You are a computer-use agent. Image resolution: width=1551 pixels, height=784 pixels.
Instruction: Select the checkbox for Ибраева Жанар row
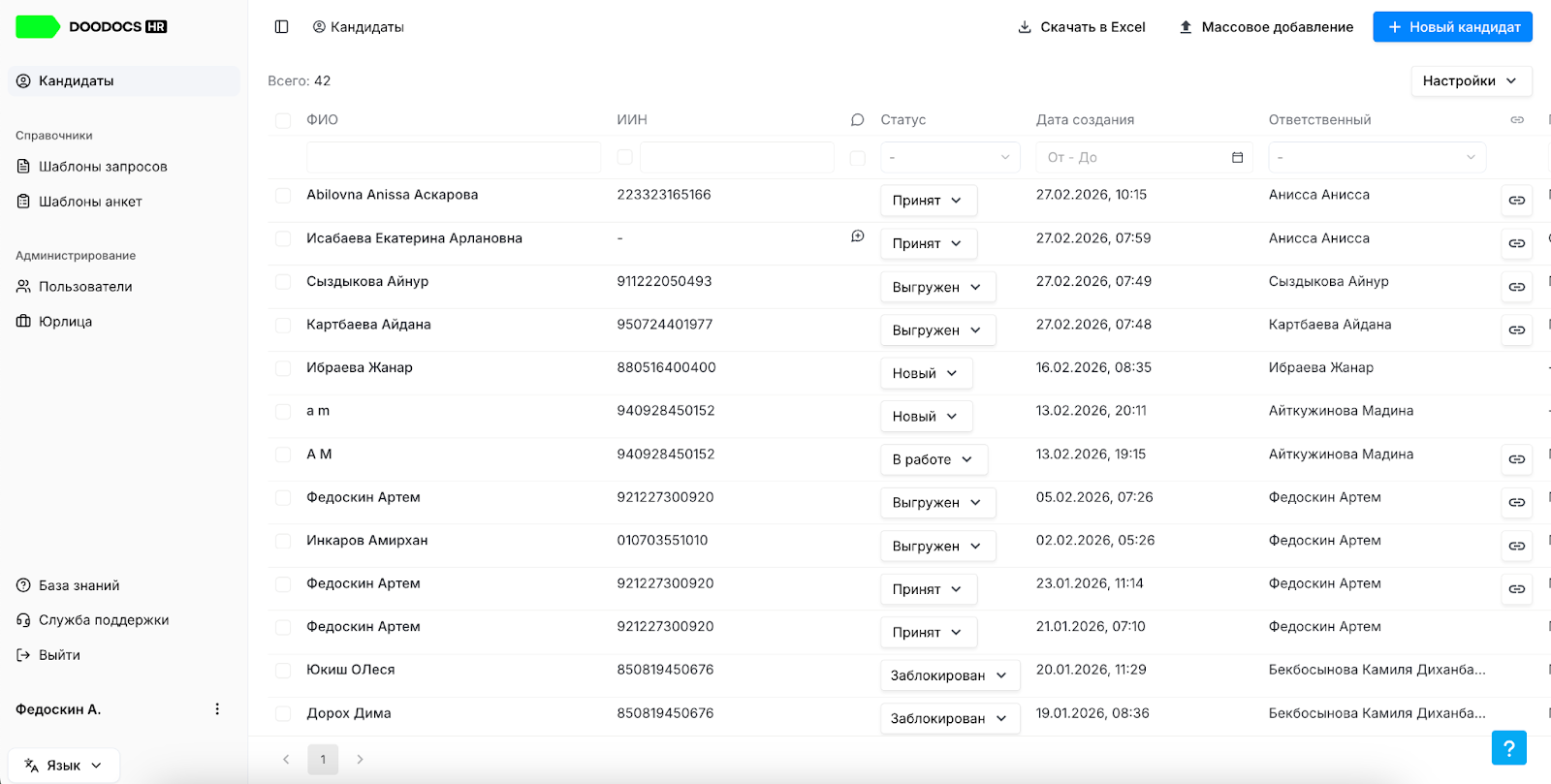click(x=283, y=368)
